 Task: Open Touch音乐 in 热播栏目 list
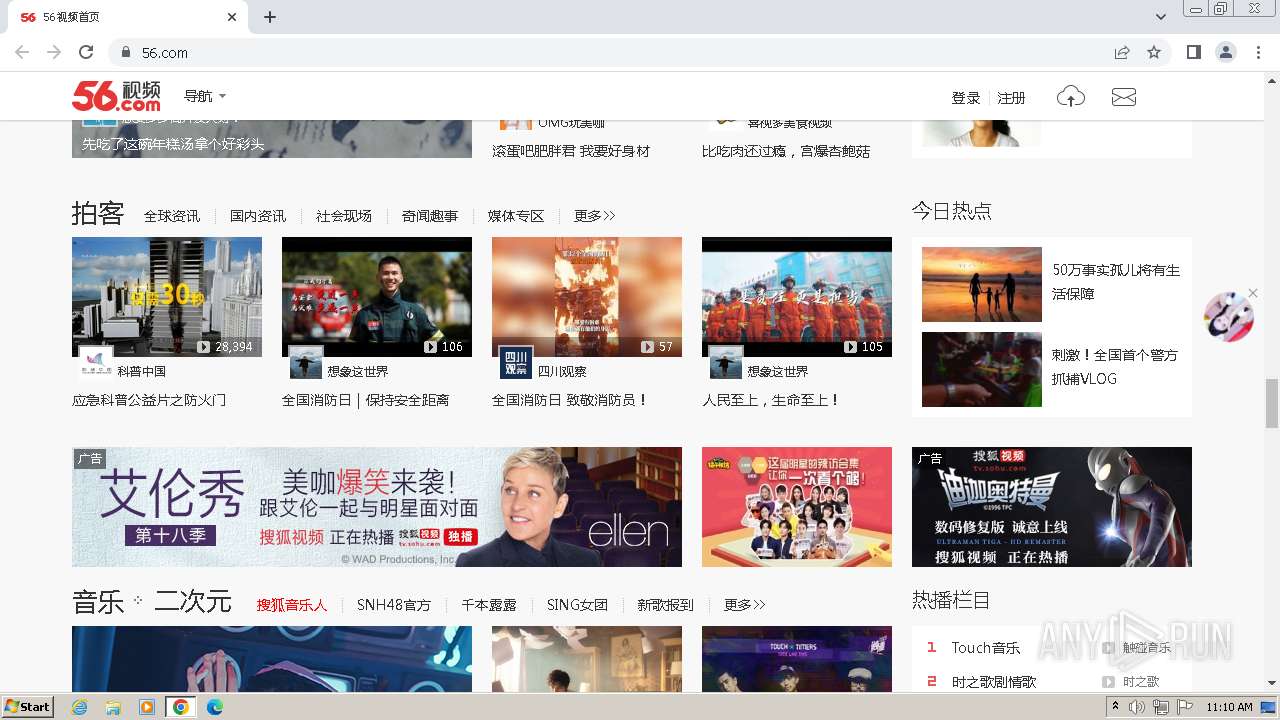pyautogui.click(x=986, y=648)
